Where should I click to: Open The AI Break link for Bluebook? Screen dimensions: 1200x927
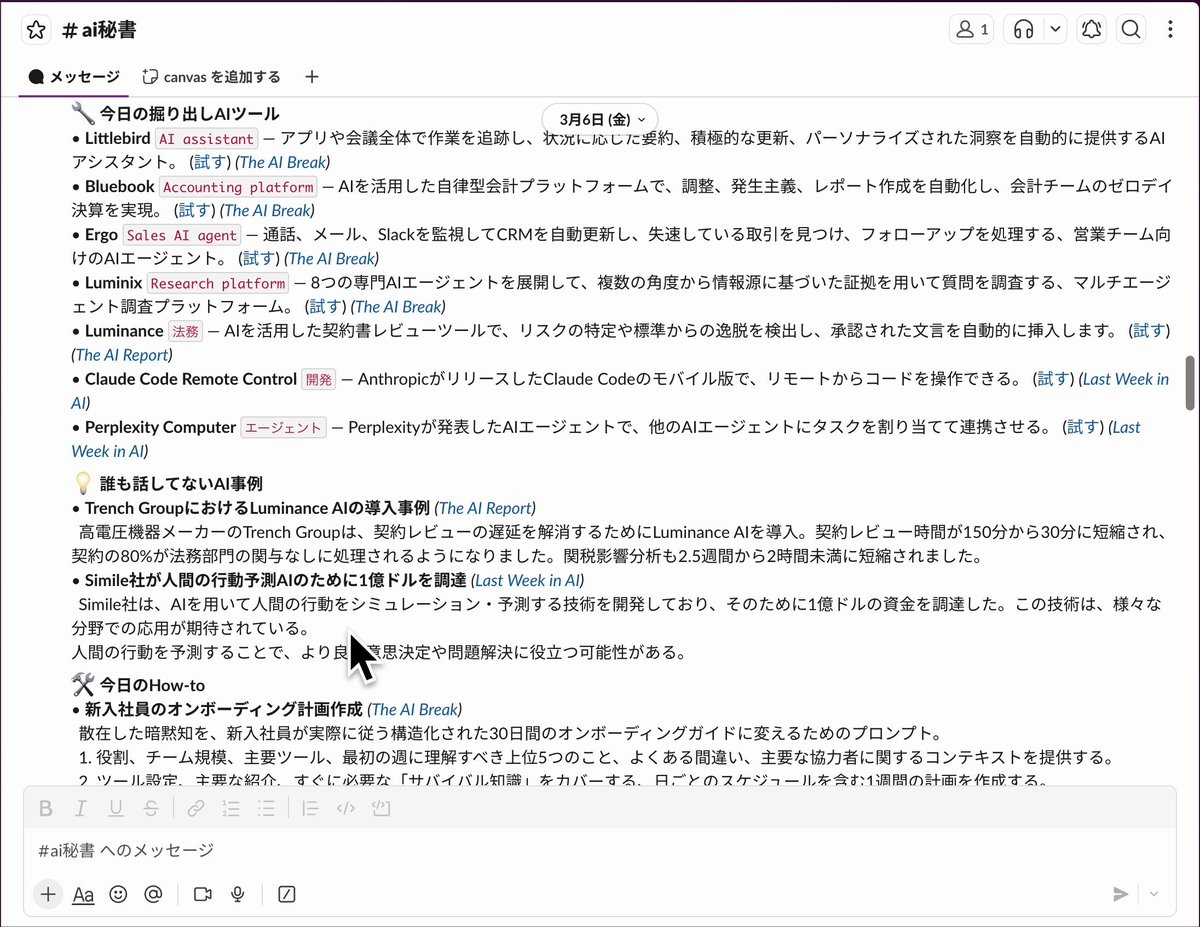(268, 210)
